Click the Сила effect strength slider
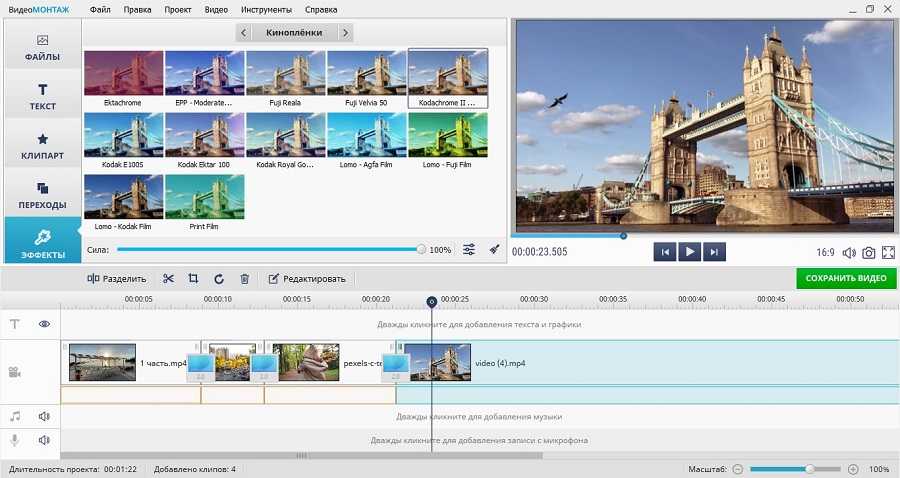The image size is (900, 478). point(268,250)
